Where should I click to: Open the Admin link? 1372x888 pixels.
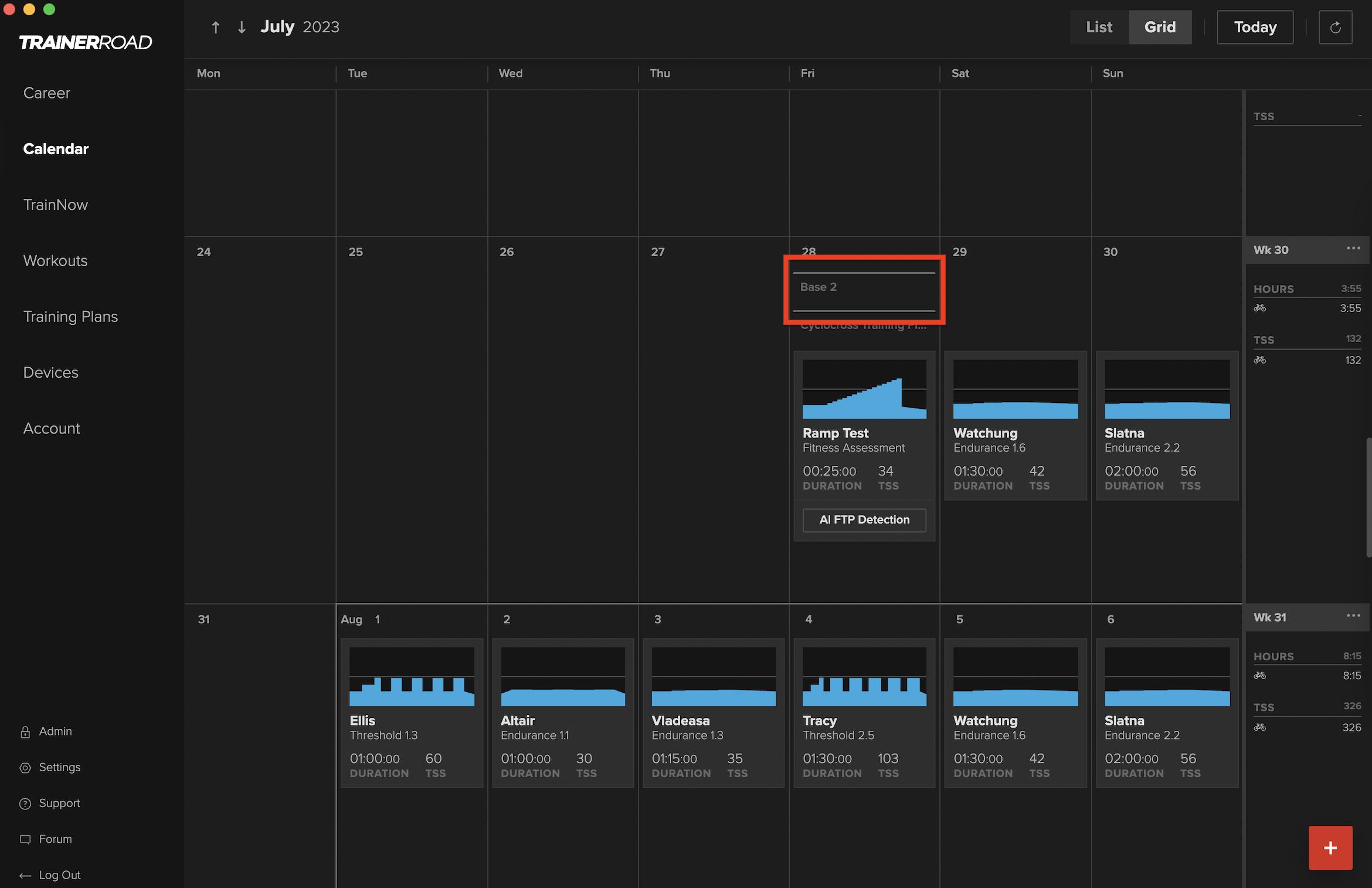click(x=55, y=731)
